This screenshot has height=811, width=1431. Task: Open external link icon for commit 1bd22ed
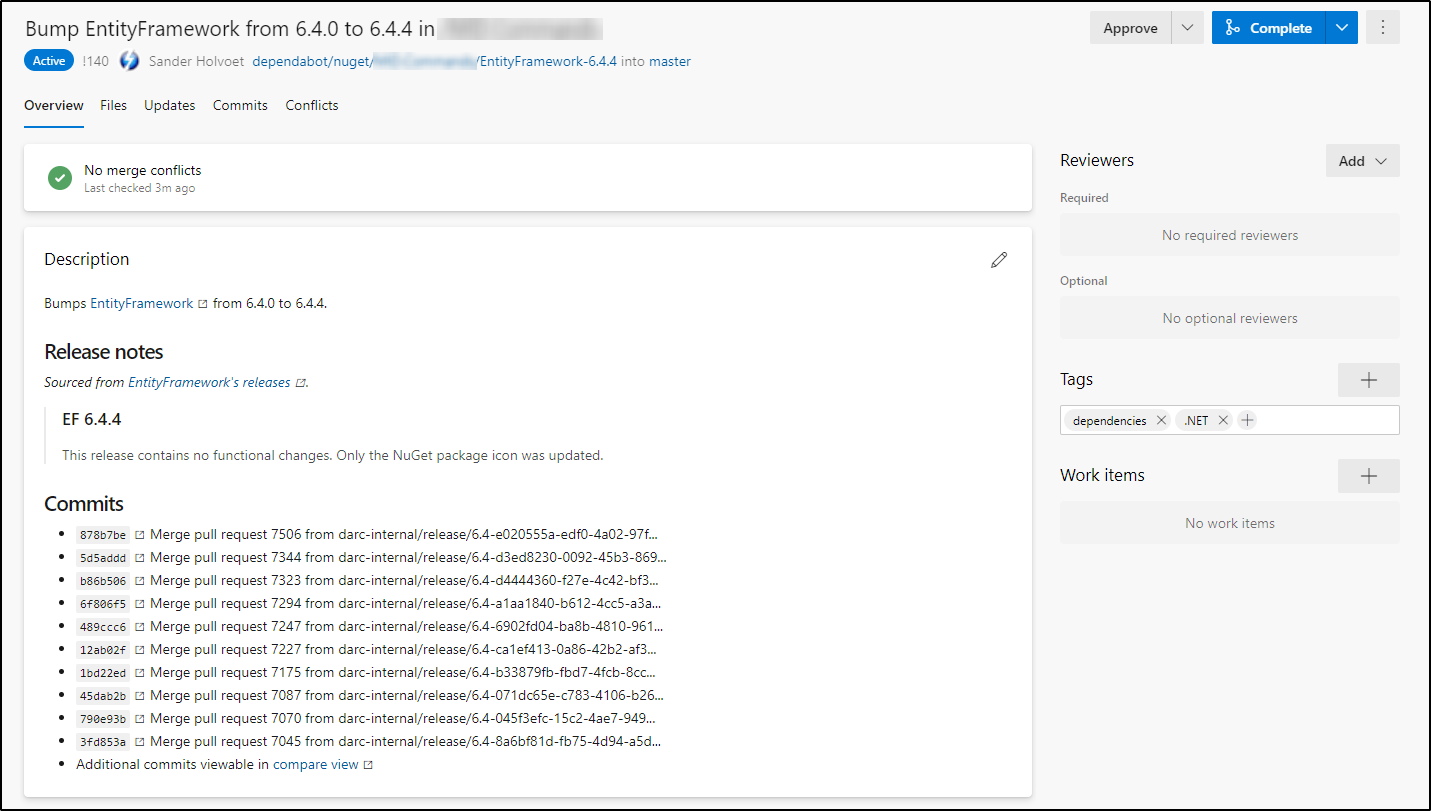coord(140,673)
